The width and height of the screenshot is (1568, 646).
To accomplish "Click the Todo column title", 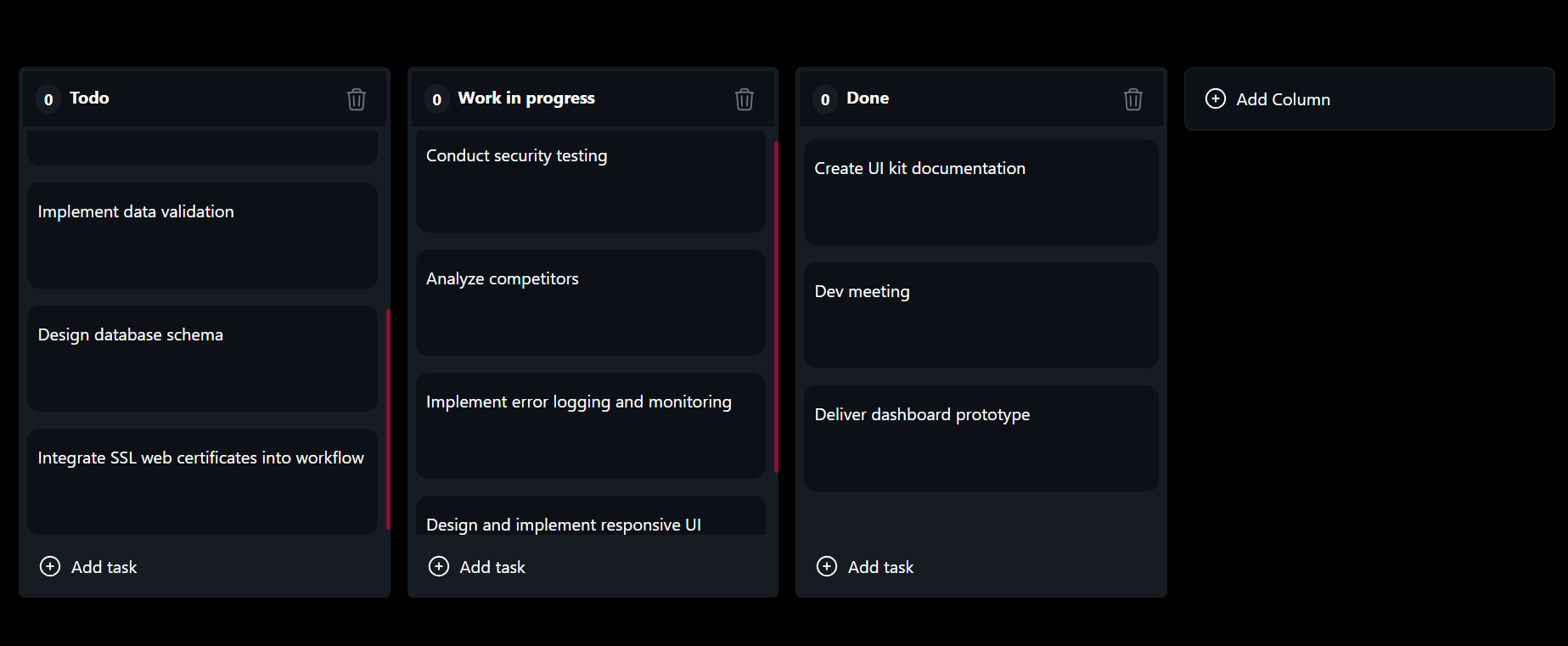I will tap(89, 98).
